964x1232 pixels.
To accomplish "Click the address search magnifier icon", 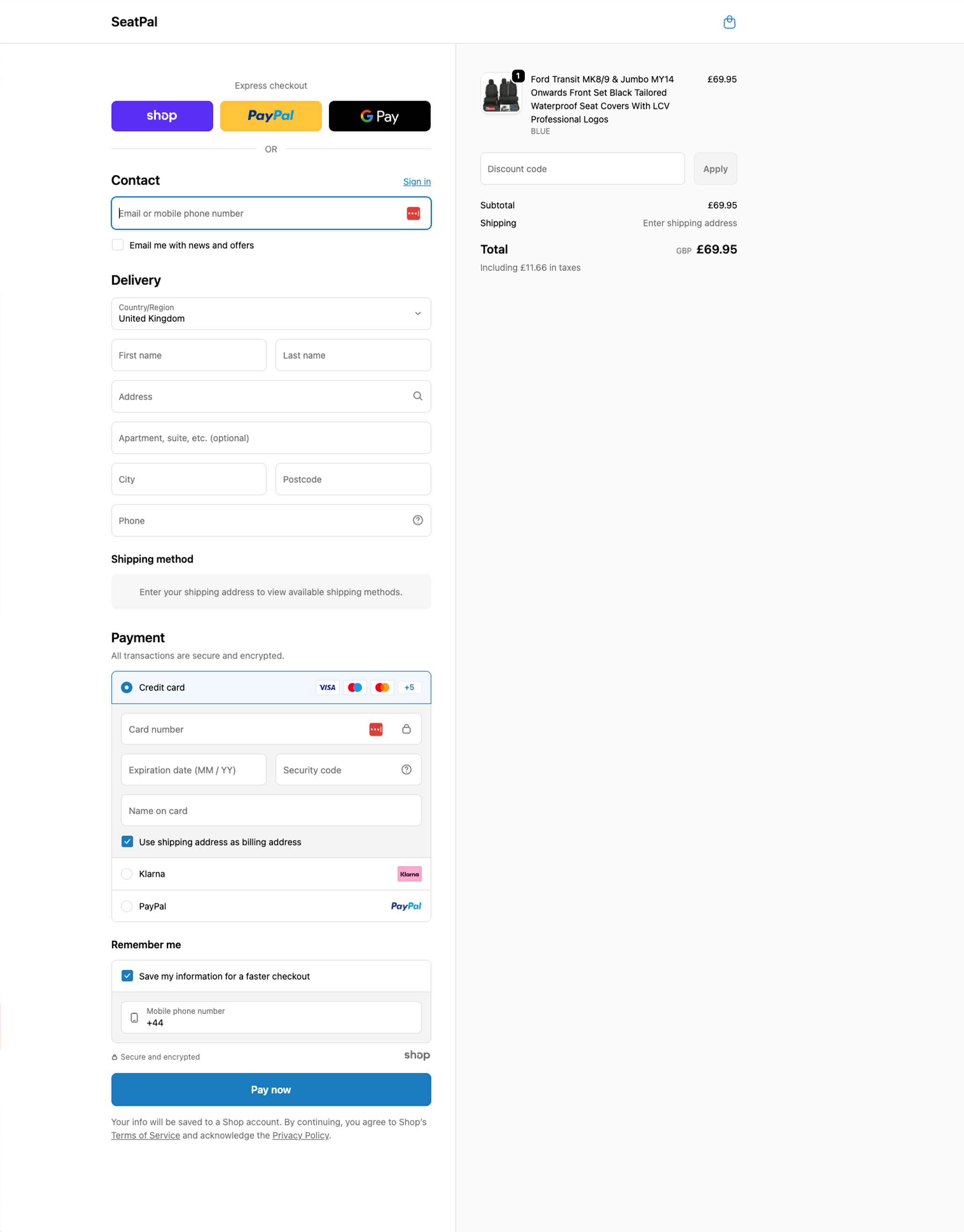I will pos(418,396).
